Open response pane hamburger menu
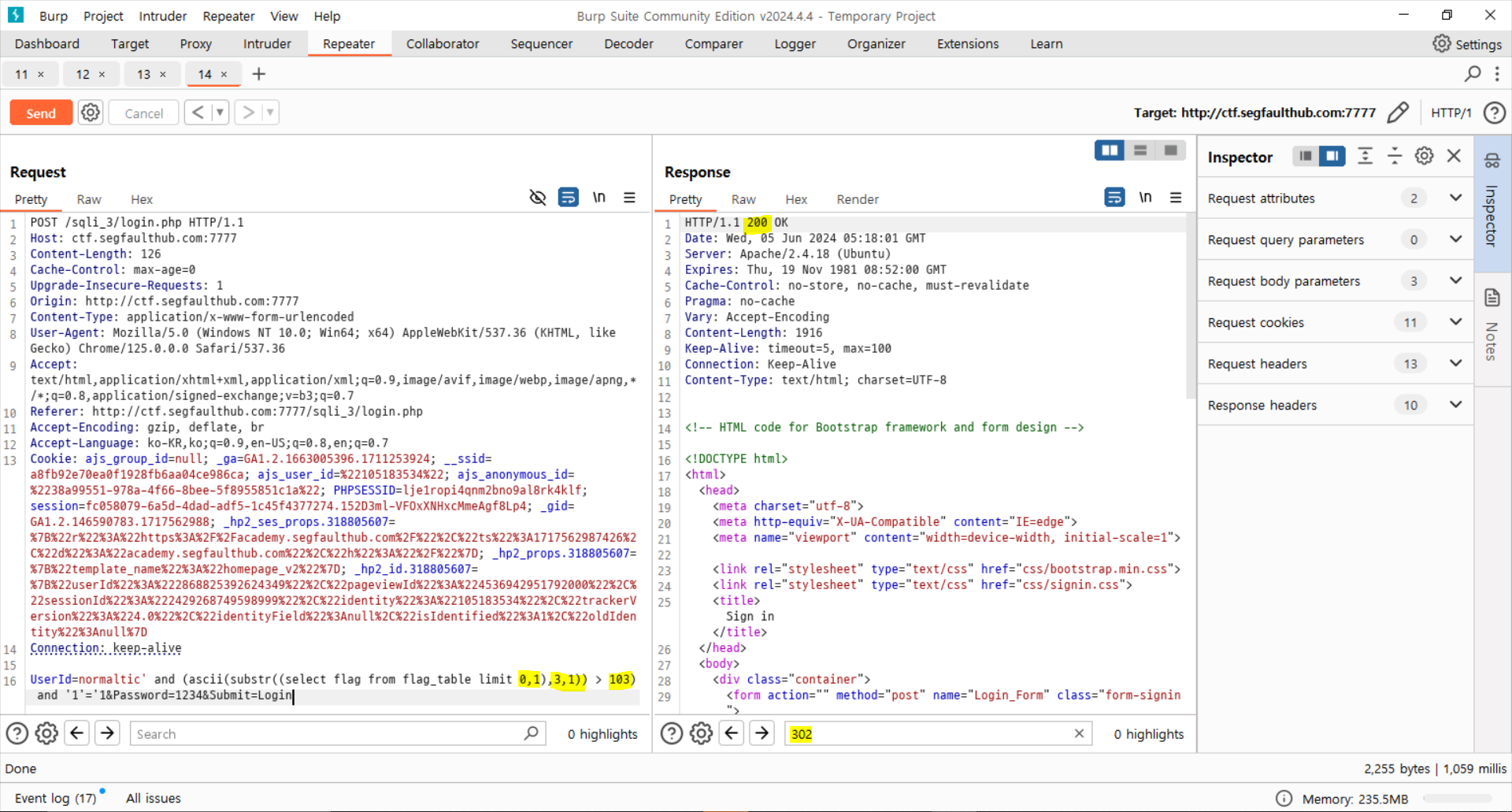The width and height of the screenshot is (1512, 812). [x=1176, y=197]
